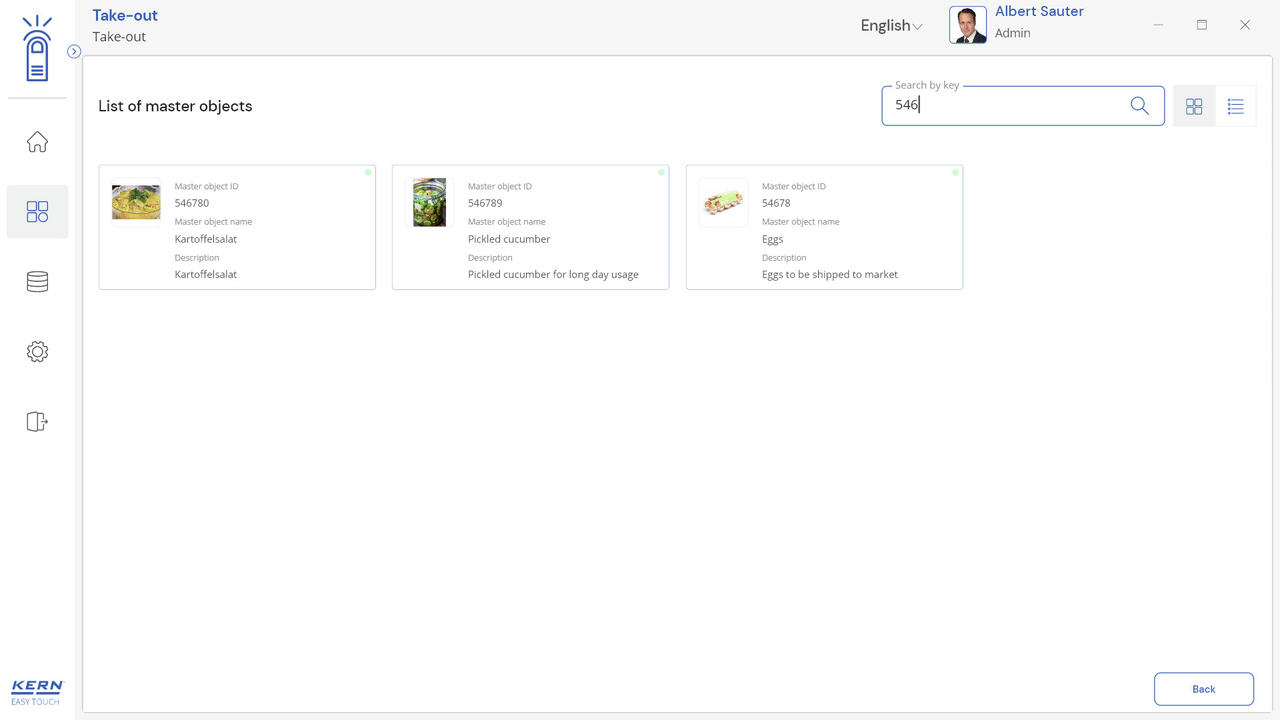The width and height of the screenshot is (1280, 720).
Task: Expand the sidebar navigation arrow
Action: [74, 52]
